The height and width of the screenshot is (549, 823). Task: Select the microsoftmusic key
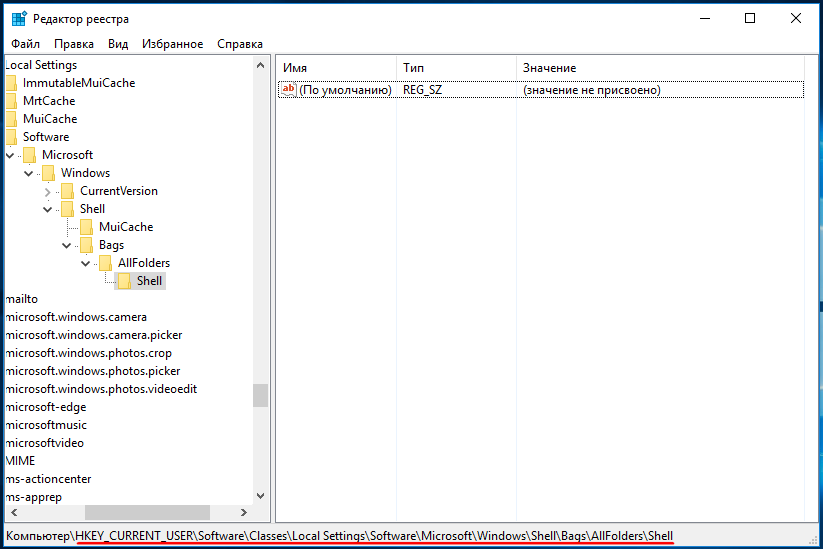point(46,425)
